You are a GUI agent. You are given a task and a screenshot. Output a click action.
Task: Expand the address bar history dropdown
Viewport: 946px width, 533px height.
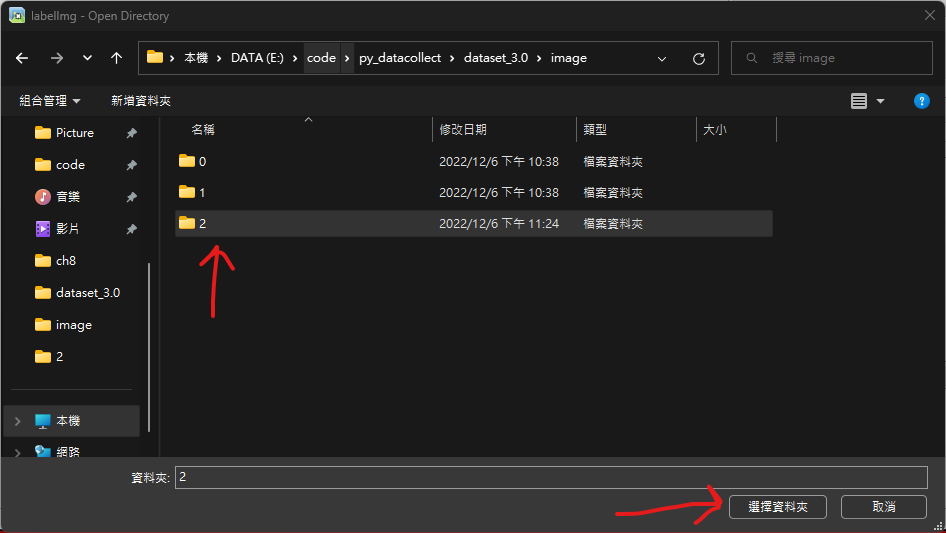[x=663, y=58]
